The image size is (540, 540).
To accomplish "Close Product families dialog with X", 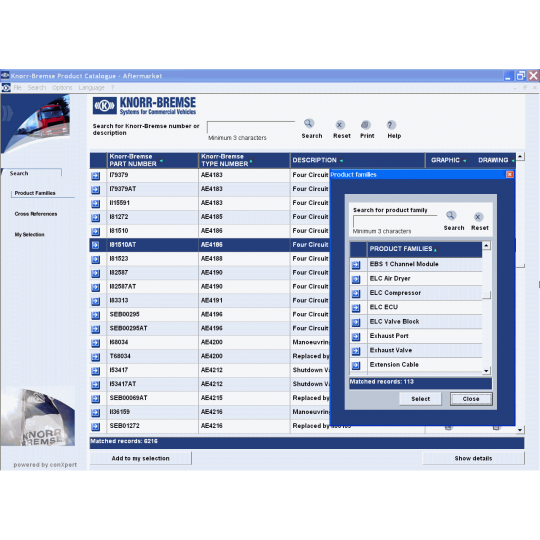I will (x=509, y=175).
